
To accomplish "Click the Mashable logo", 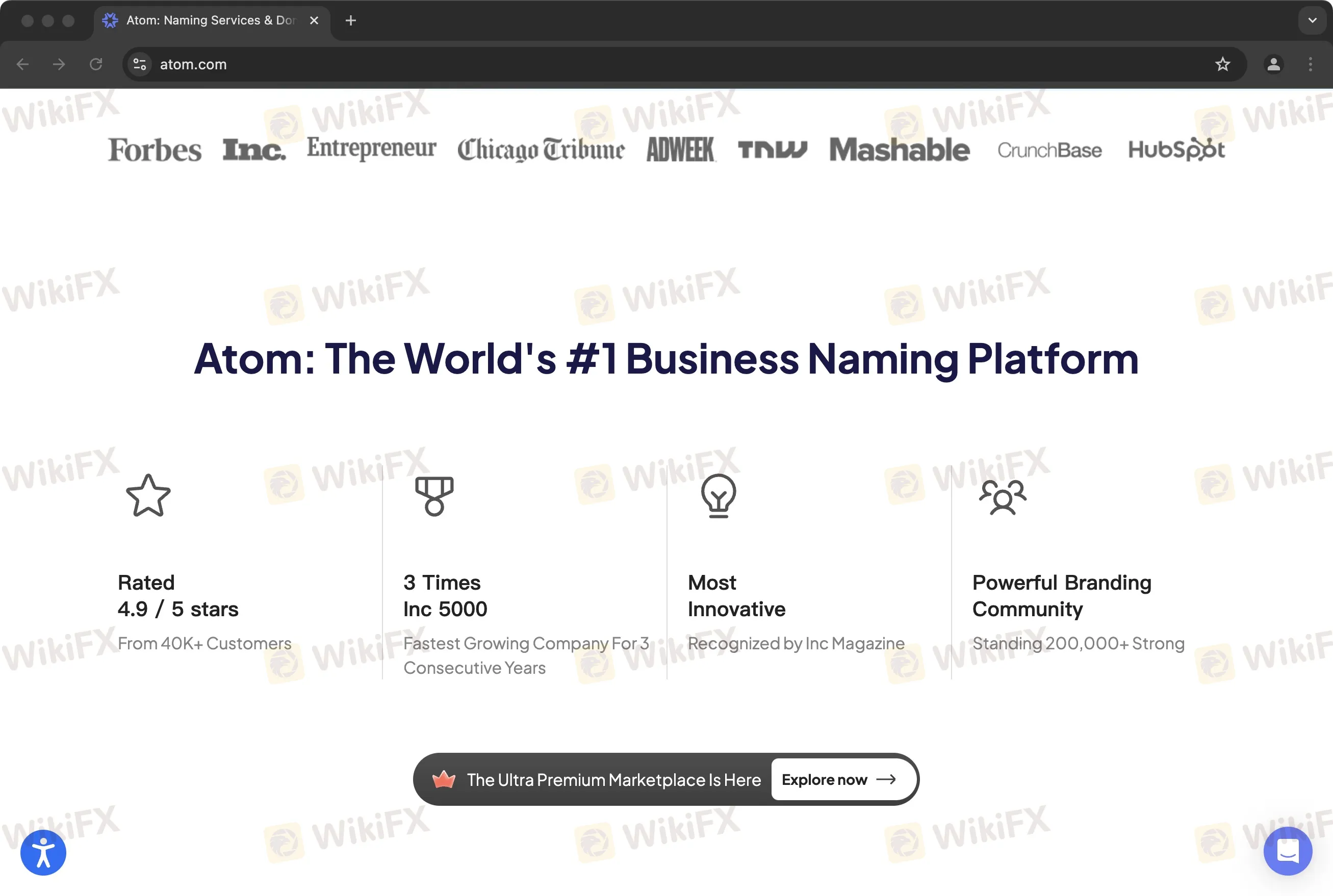I will coord(899,150).
